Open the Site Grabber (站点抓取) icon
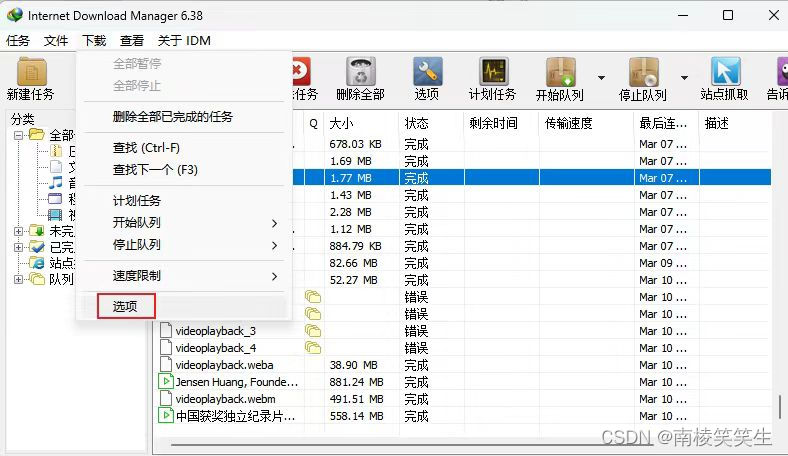The height and width of the screenshot is (456, 788). coord(725,71)
